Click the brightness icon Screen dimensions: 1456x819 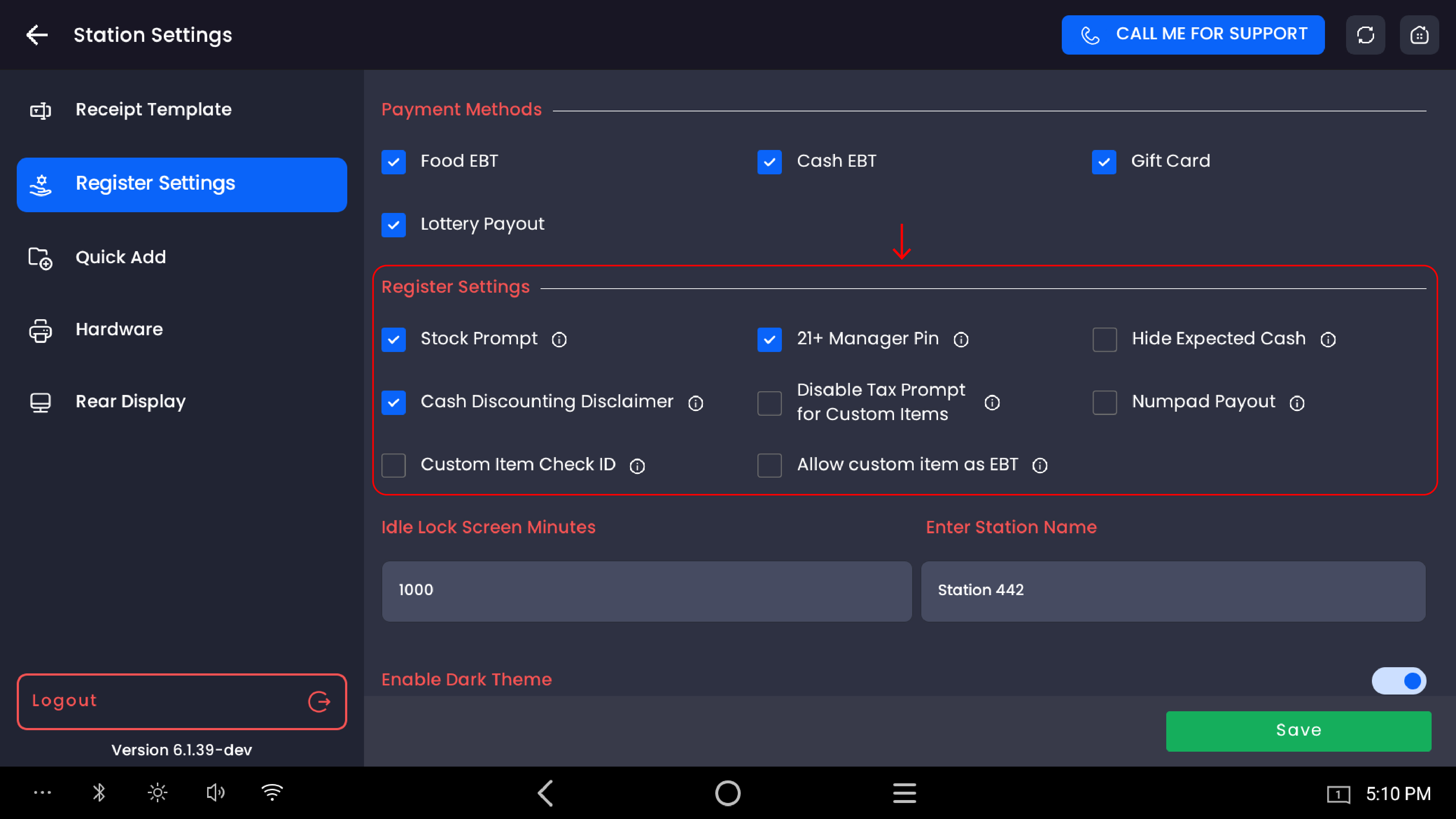click(157, 792)
